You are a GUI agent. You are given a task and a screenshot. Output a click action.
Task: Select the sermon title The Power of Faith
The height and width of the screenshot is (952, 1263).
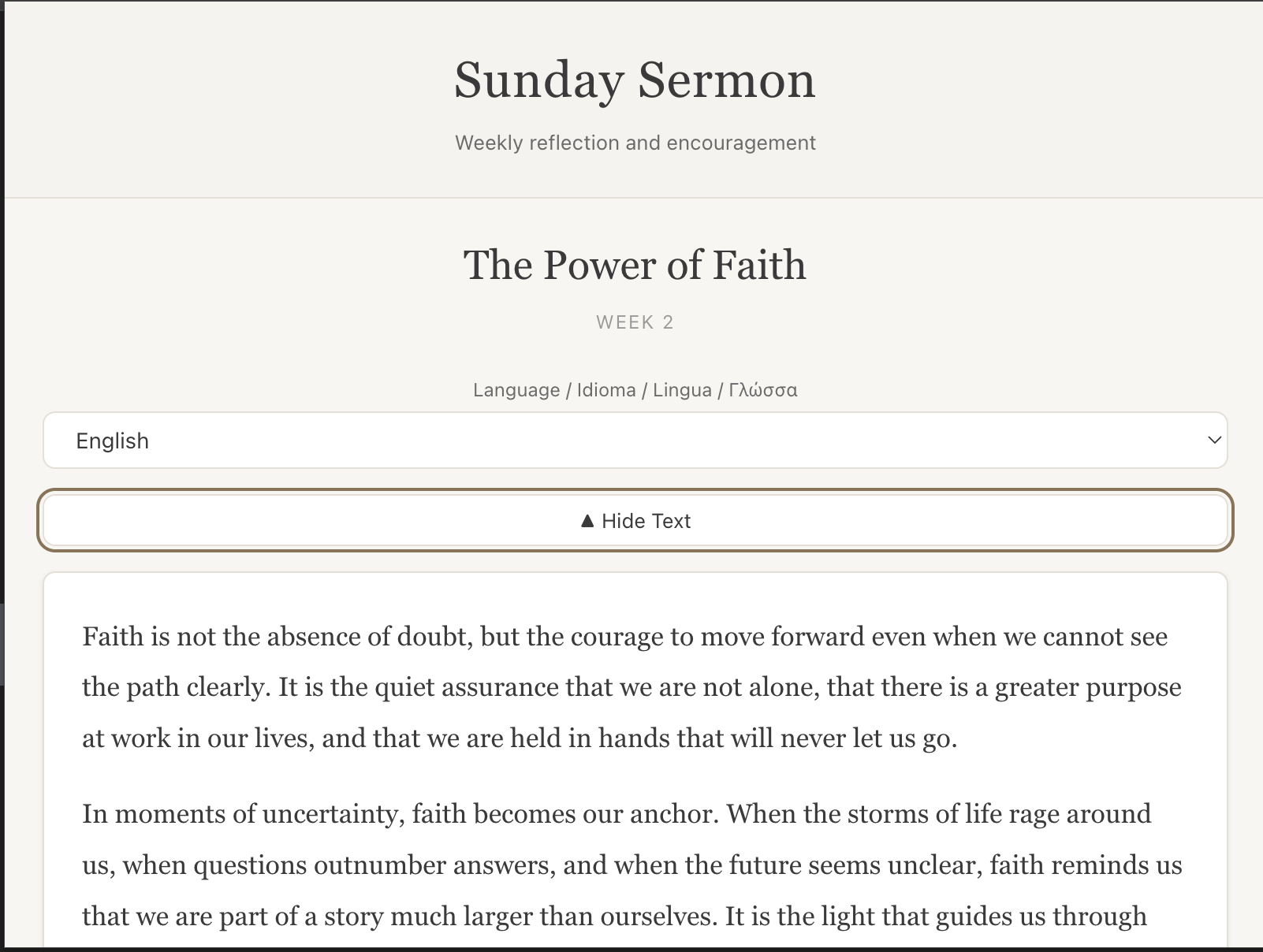[x=633, y=266]
